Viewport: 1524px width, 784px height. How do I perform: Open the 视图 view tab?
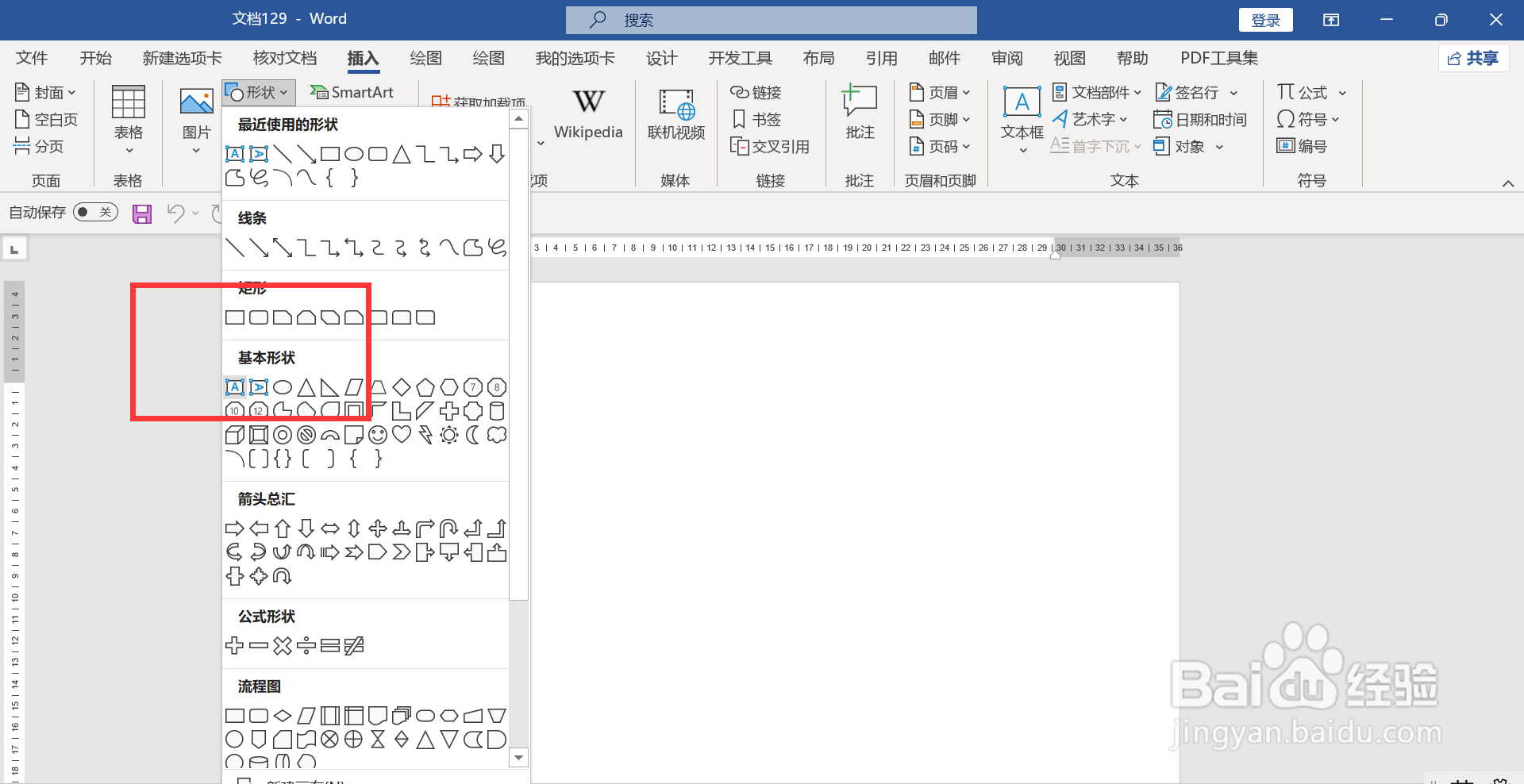(x=1069, y=58)
